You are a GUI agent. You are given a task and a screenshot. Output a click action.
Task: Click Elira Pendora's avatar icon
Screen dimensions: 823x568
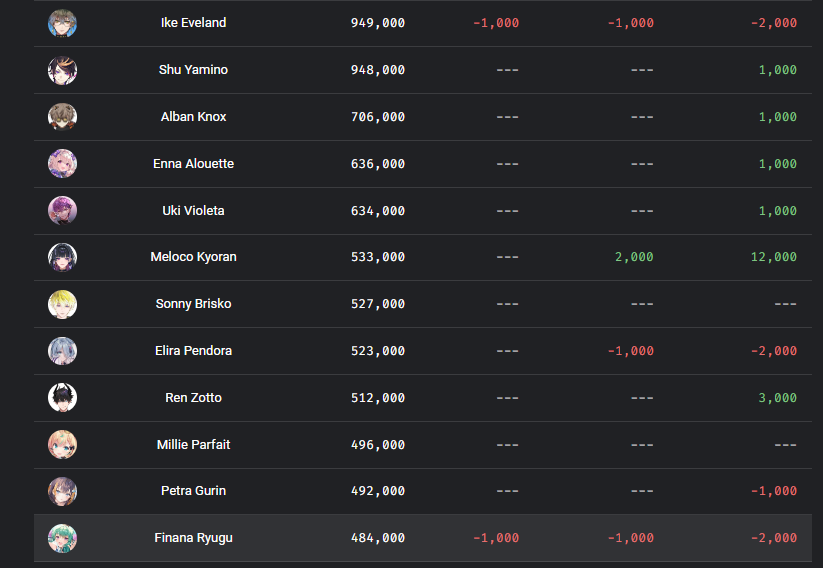coord(62,351)
